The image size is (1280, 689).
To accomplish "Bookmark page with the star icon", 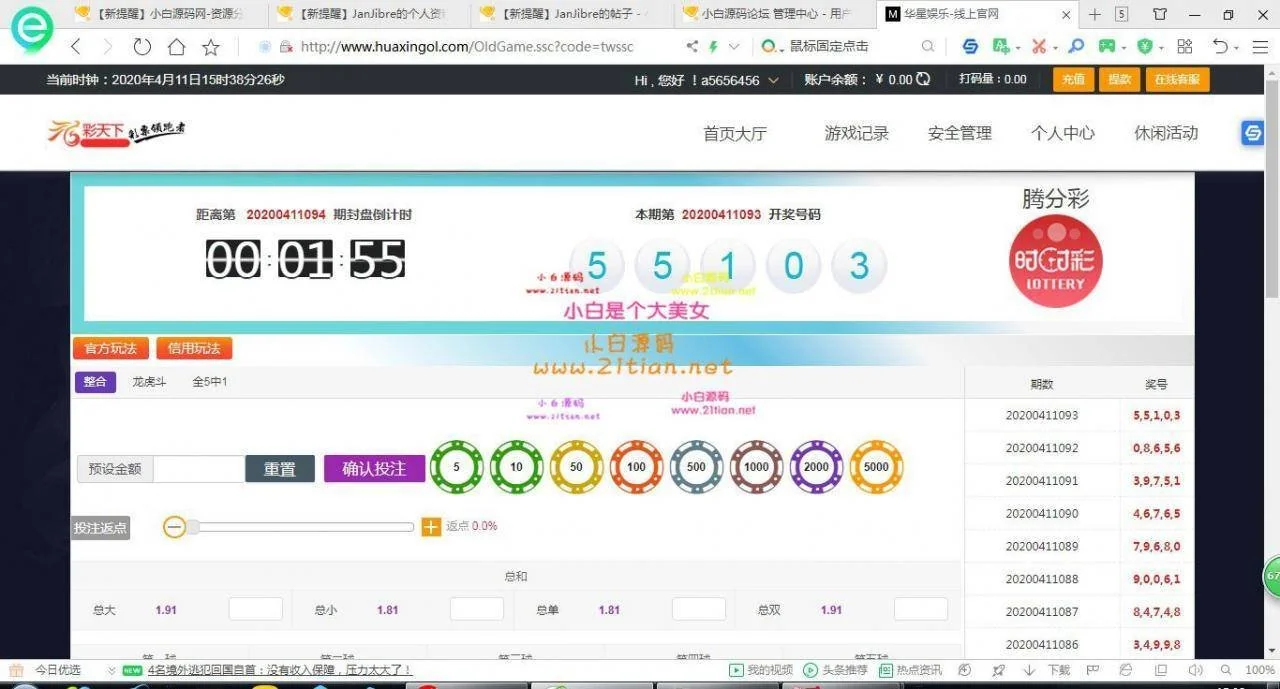I will pos(211,47).
